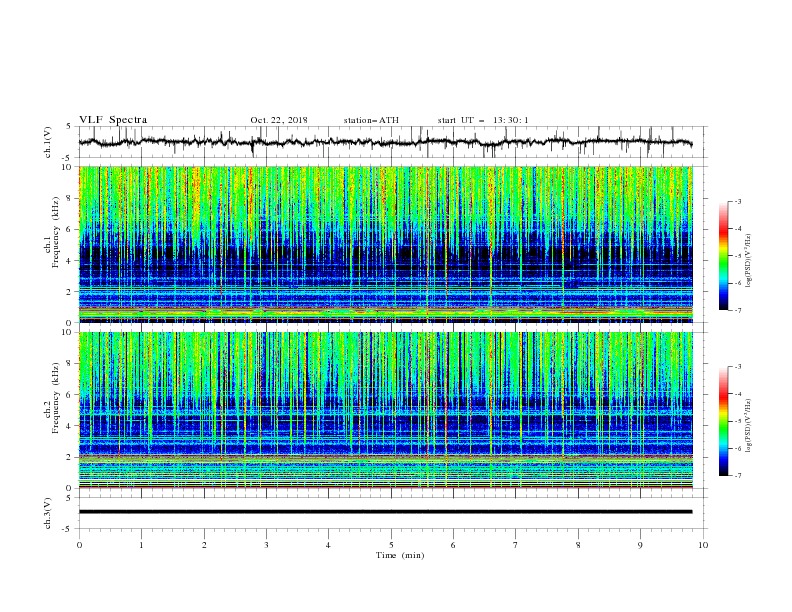Viewport: 792px width, 612px height.
Task: Click the "-3" label on ch.1 color bar
Action: pyautogui.click(x=738, y=201)
